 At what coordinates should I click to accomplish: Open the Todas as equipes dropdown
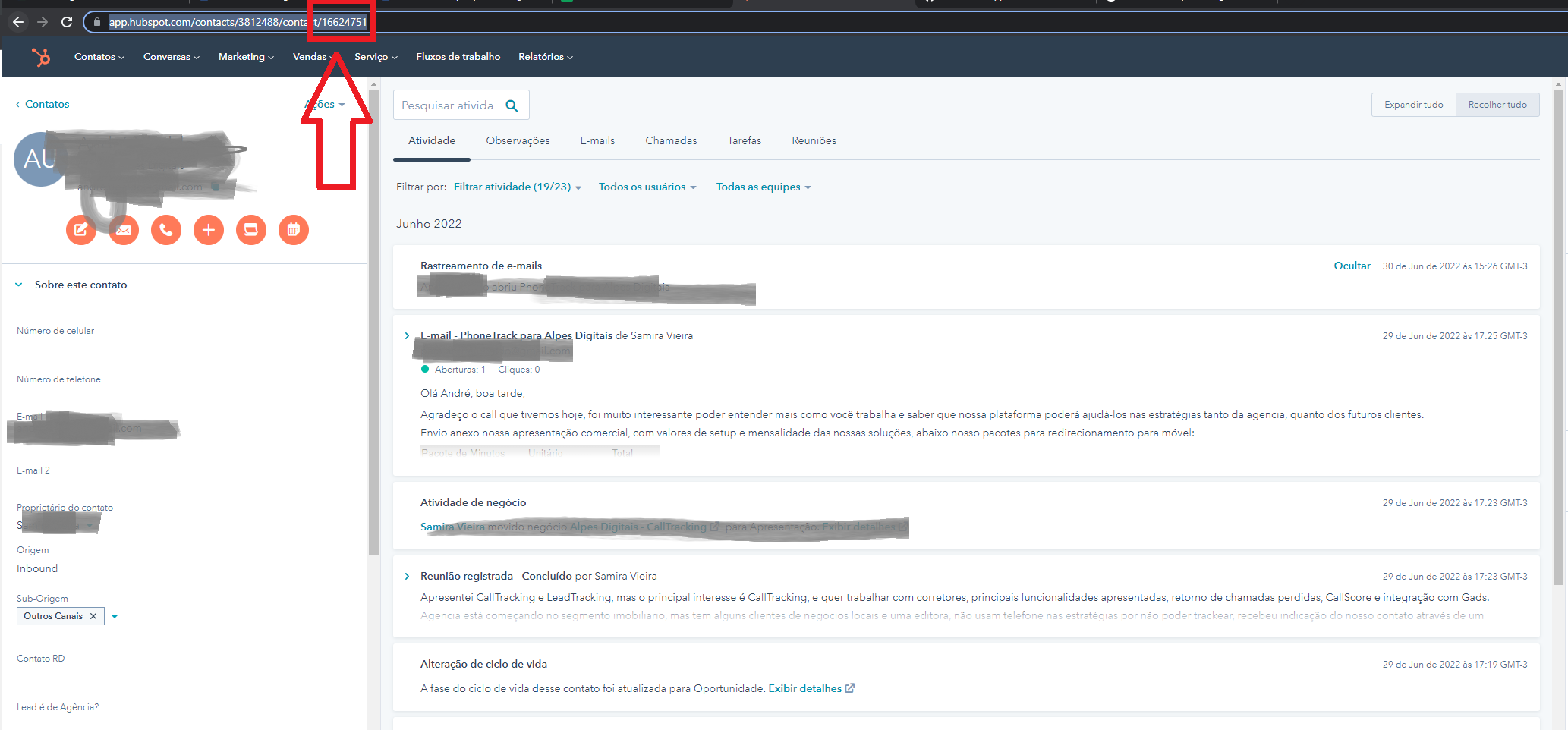click(x=763, y=187)
